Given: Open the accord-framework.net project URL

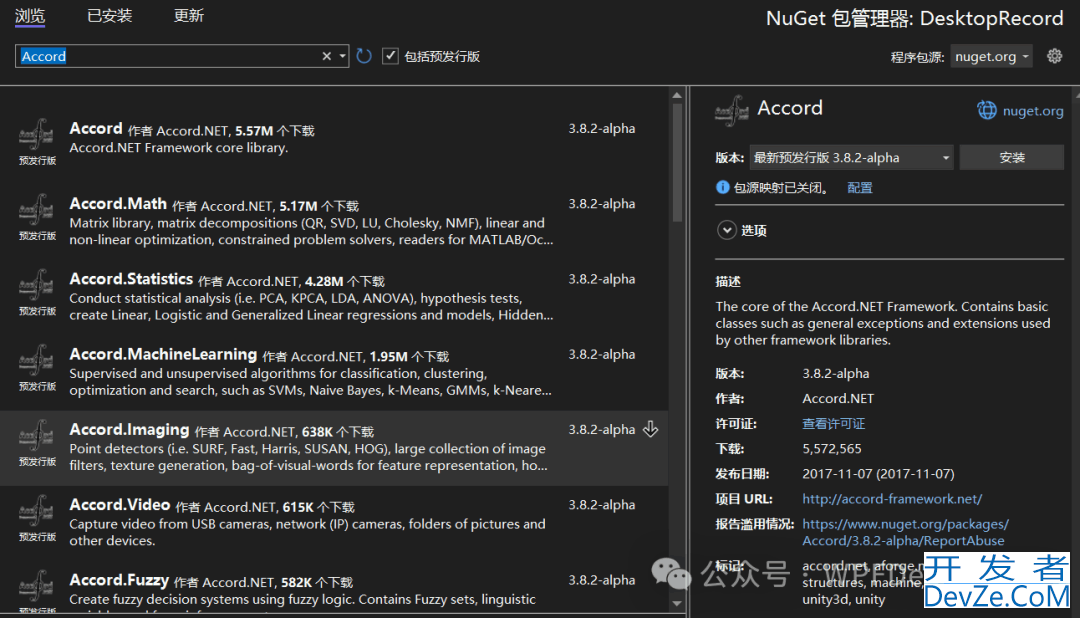Looking at the screenshot, I should coord(892,499).
